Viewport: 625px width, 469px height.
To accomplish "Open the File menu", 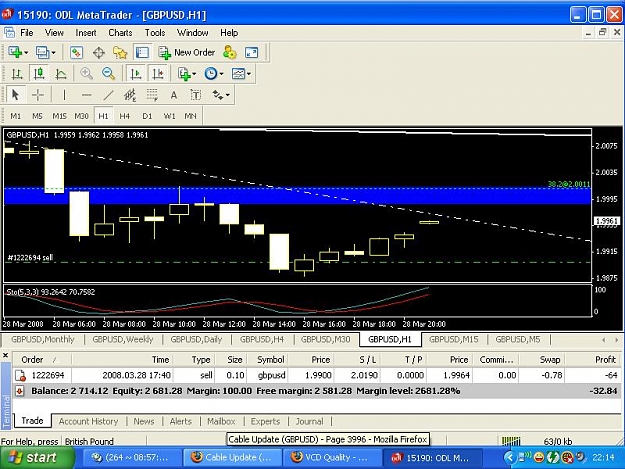I will click(27, 33).
